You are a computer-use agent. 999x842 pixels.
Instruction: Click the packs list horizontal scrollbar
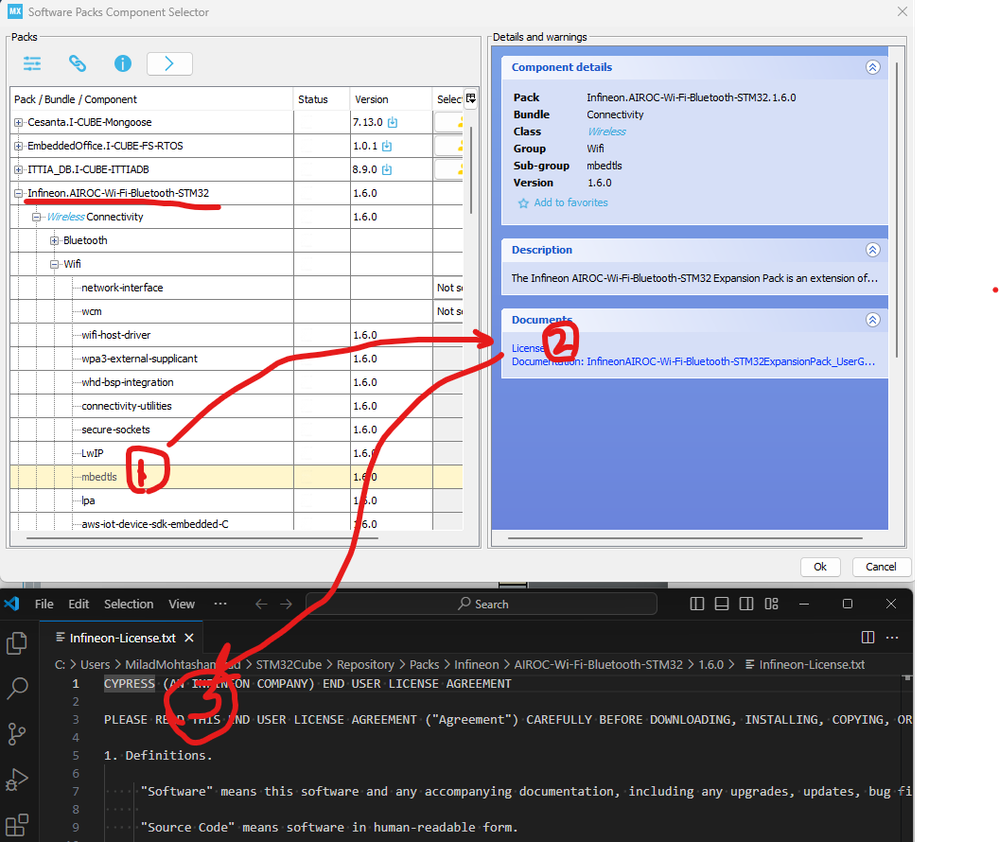[x=203, y=538]
